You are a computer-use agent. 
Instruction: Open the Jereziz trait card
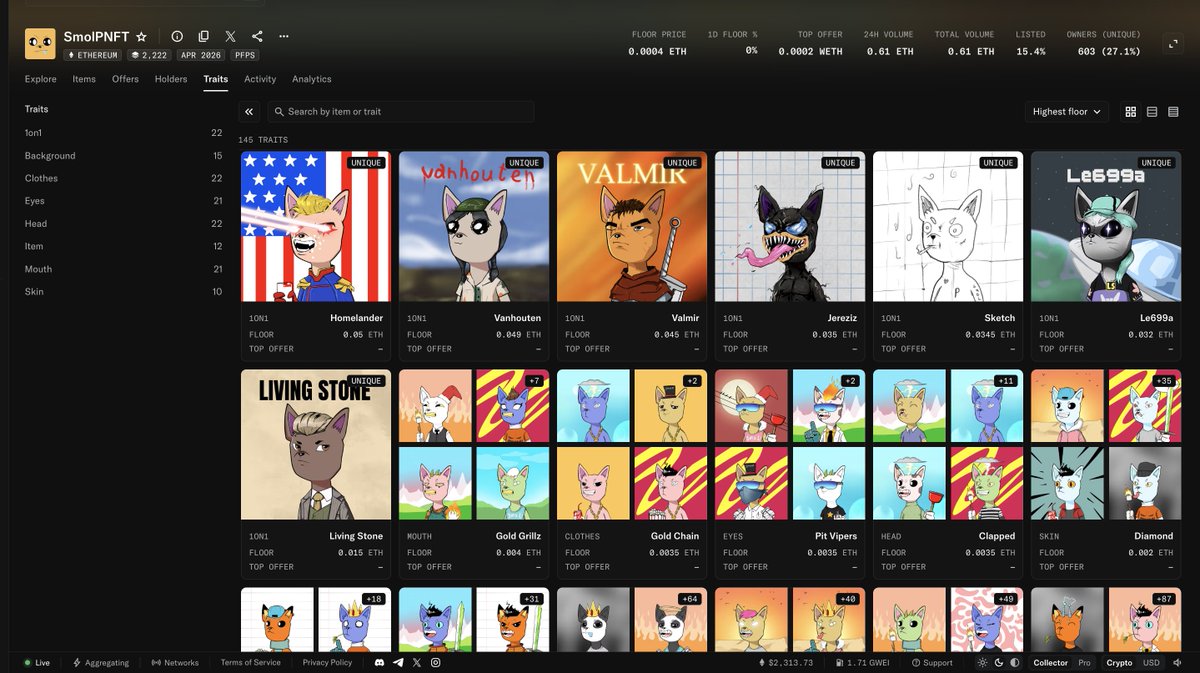(x=790, y=256)
